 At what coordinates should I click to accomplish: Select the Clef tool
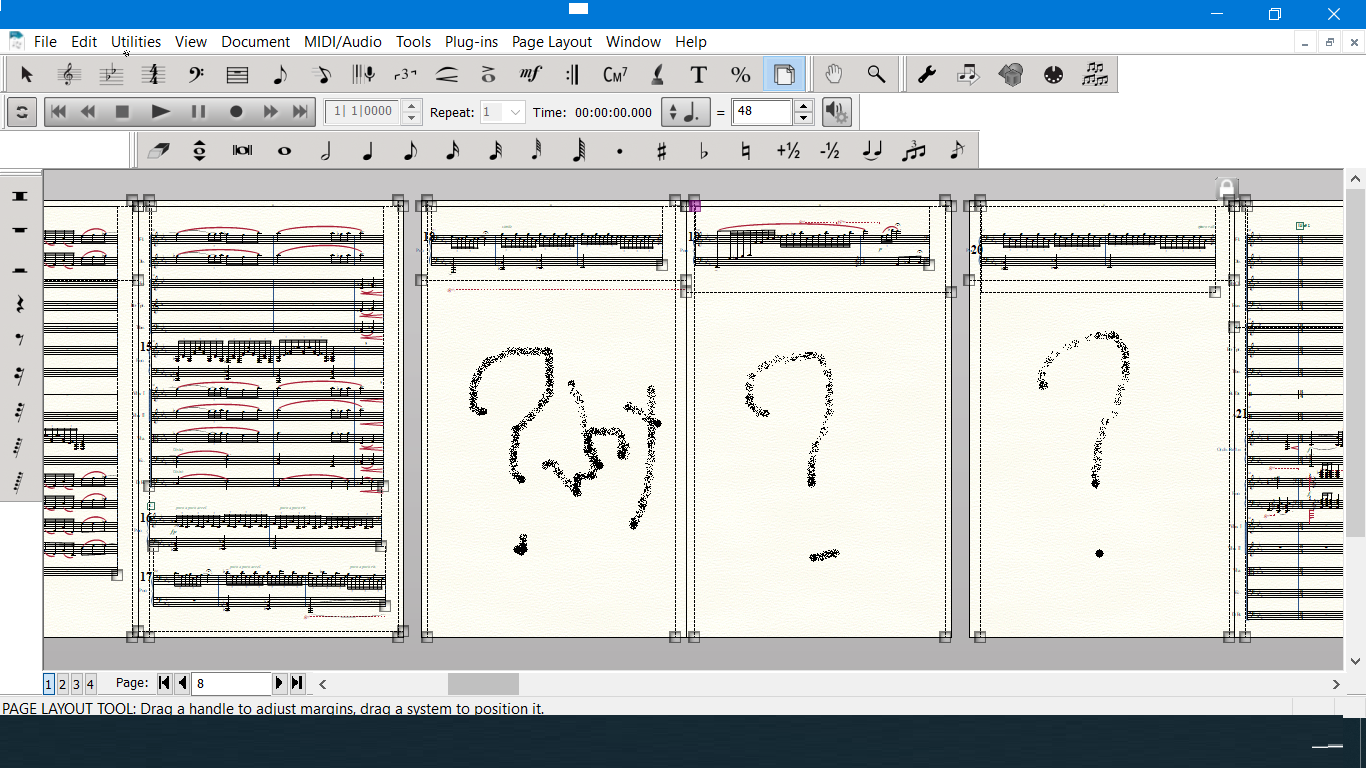[x=68, y=75]
